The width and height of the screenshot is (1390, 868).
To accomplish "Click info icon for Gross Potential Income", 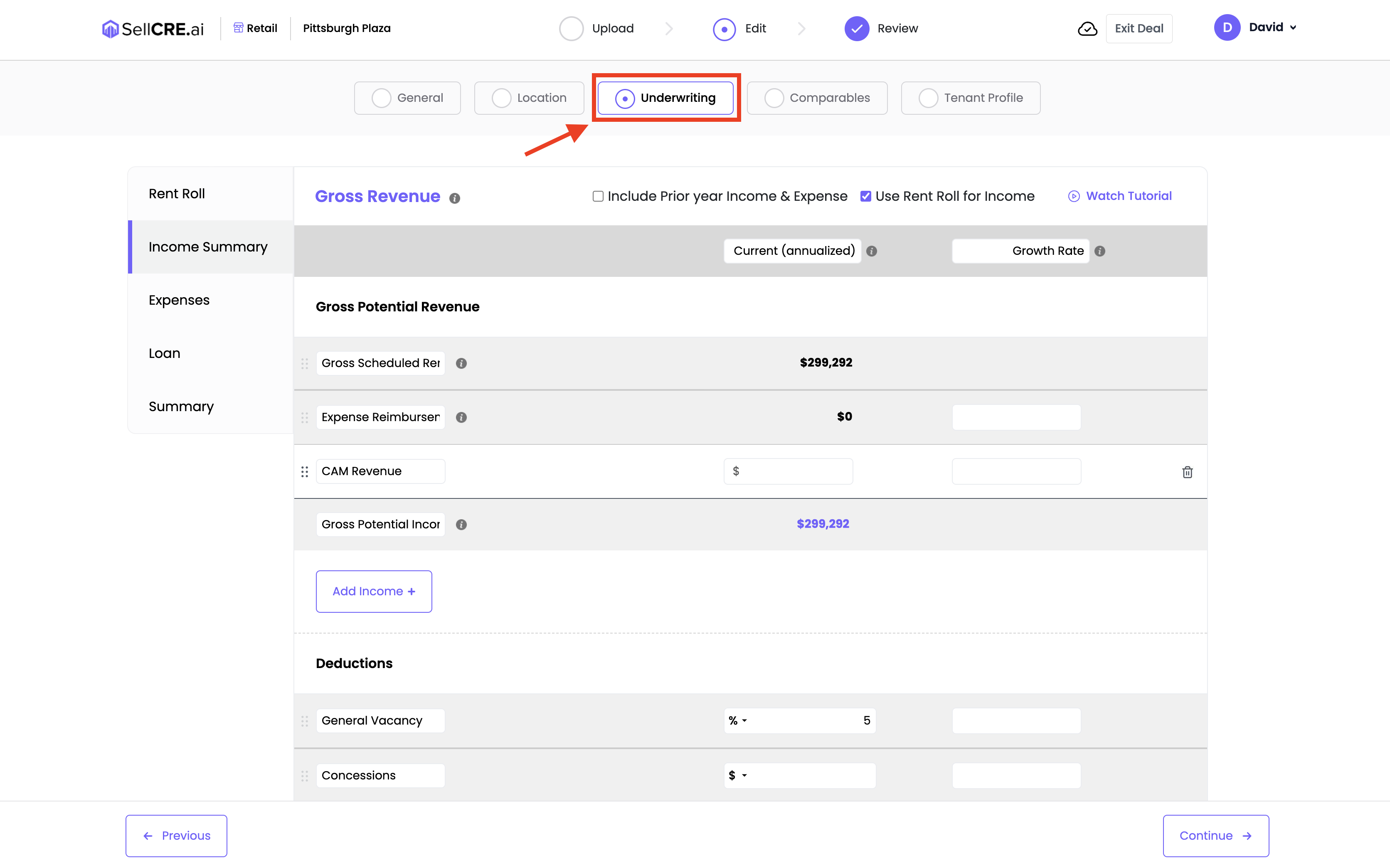I will click(461, 525).
